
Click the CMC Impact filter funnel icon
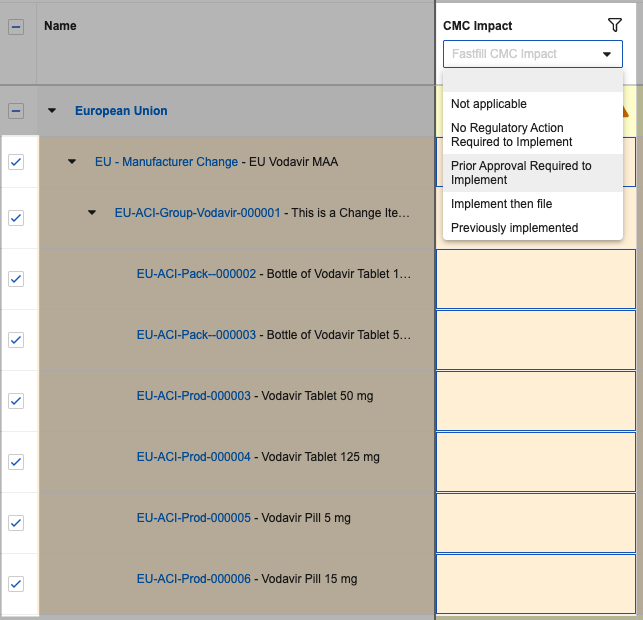(x=615, y=26)
